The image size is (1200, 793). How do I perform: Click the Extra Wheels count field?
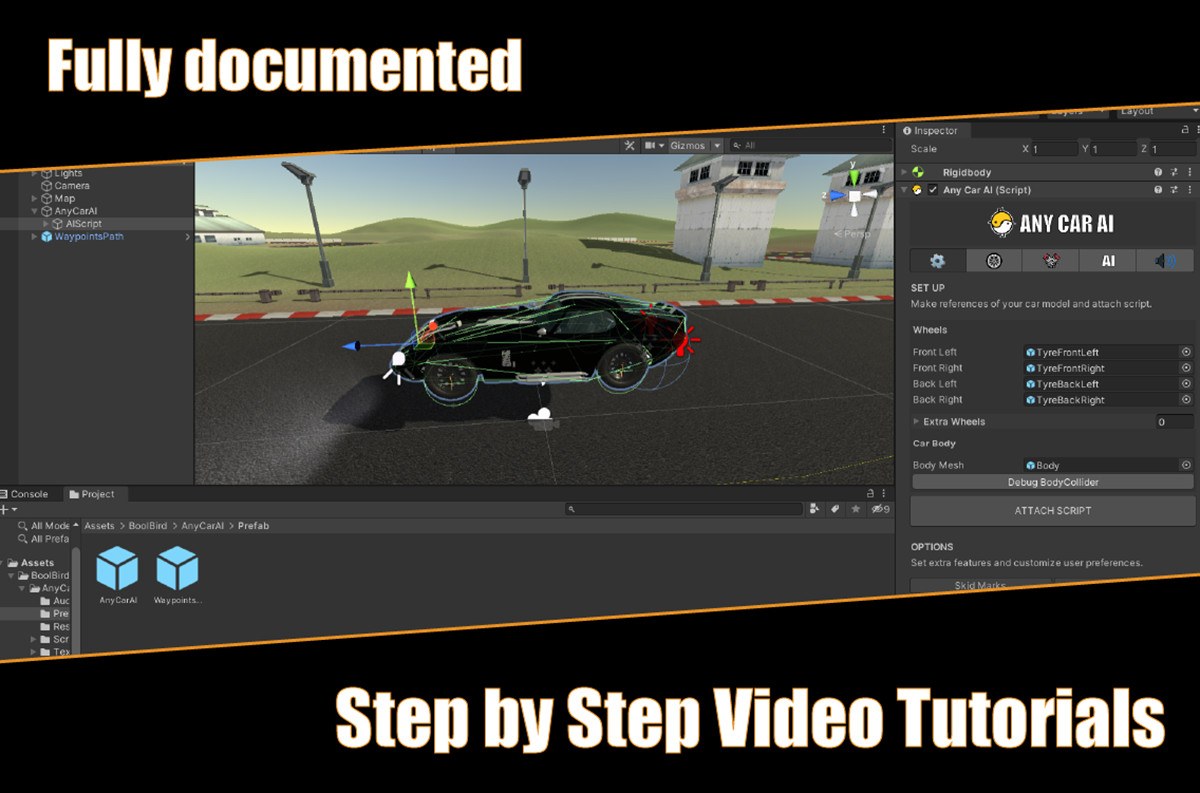(1174, 422)
